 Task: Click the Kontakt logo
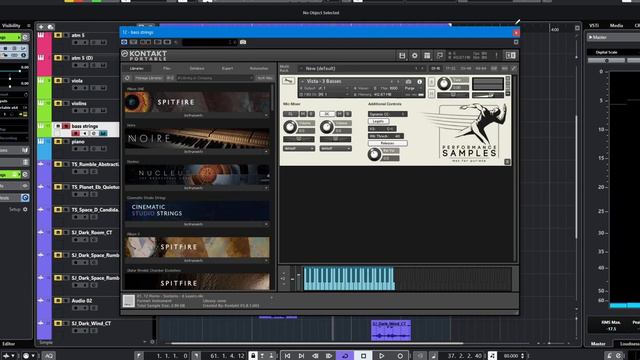pos(144,56)
